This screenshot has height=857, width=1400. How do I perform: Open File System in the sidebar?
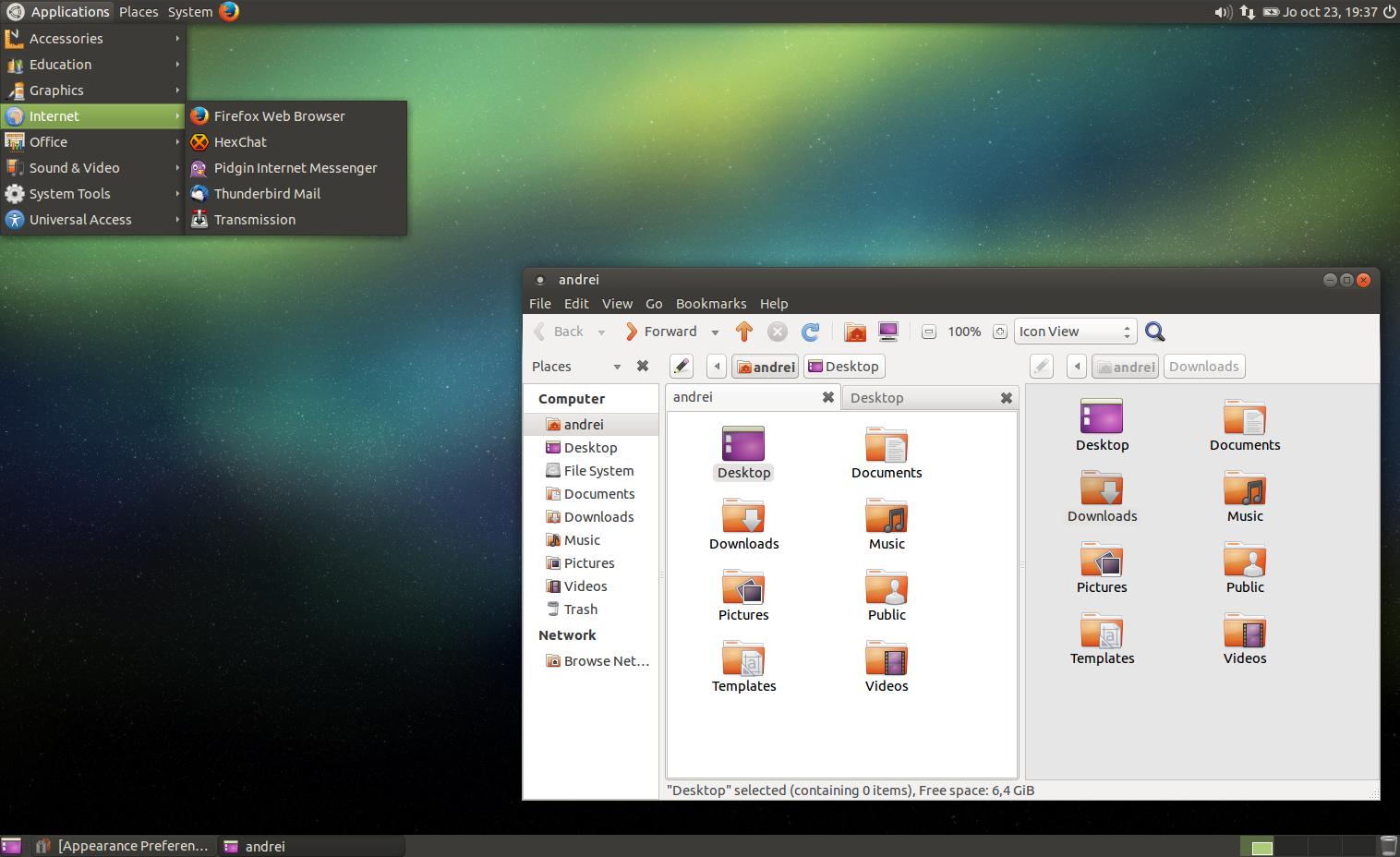[x=591, y=471]
